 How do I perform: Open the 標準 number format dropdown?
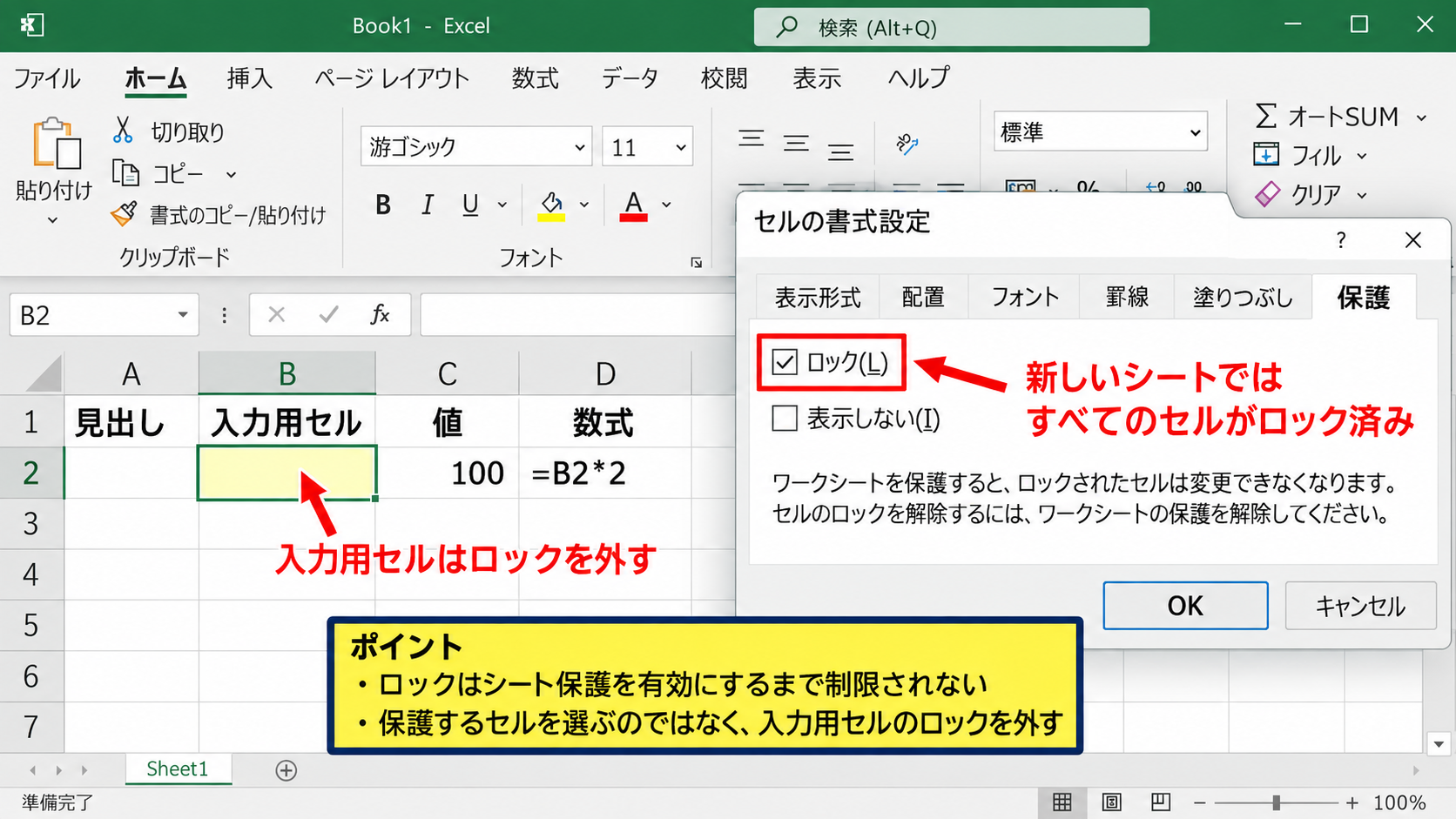[1196, 132]
